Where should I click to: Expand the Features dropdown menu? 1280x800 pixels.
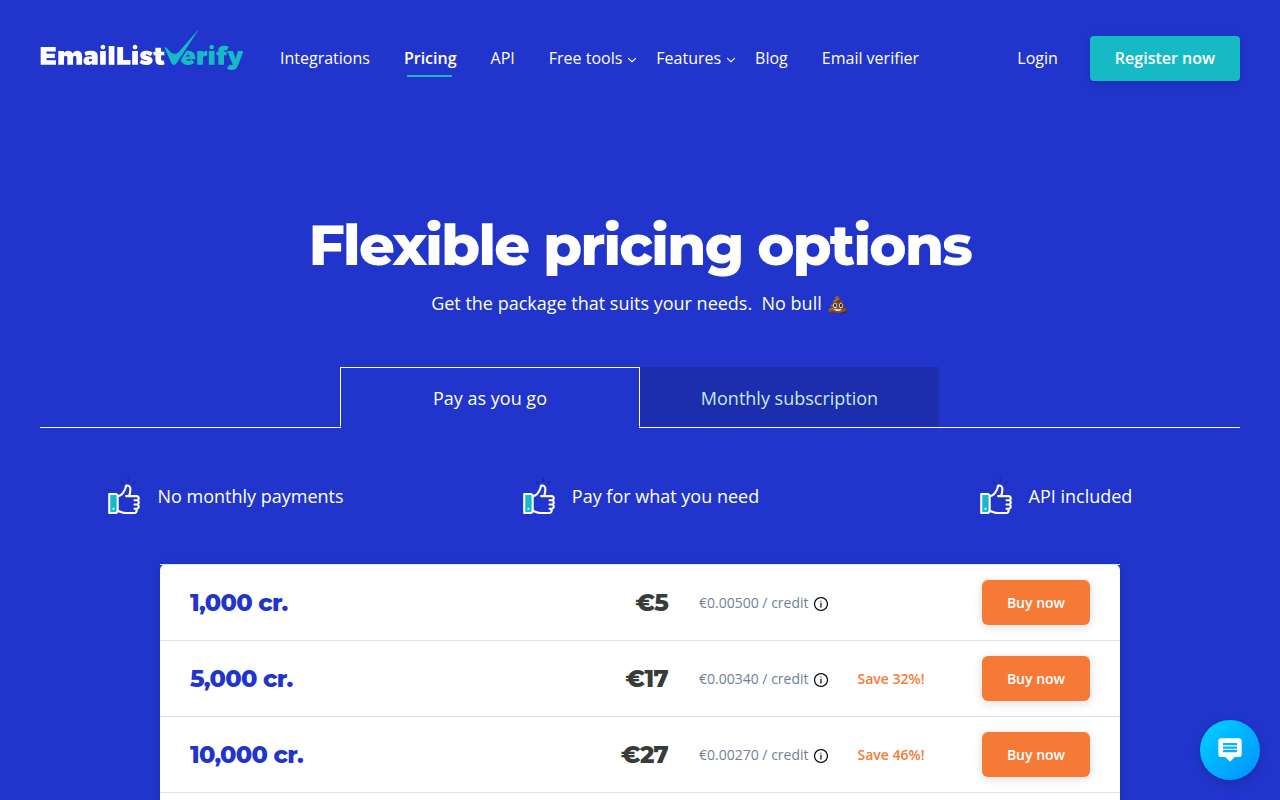[695, 59]
